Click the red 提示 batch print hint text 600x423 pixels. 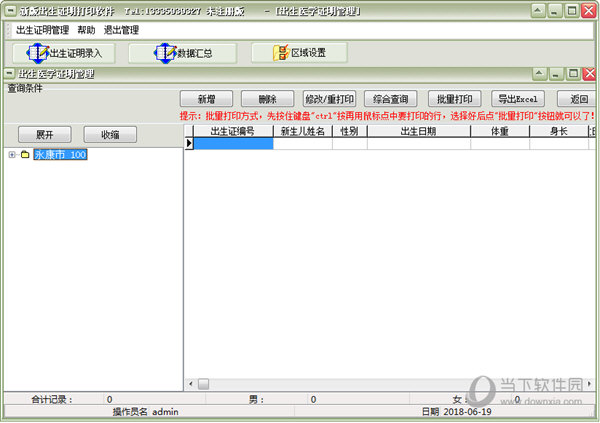coord(387,116)
